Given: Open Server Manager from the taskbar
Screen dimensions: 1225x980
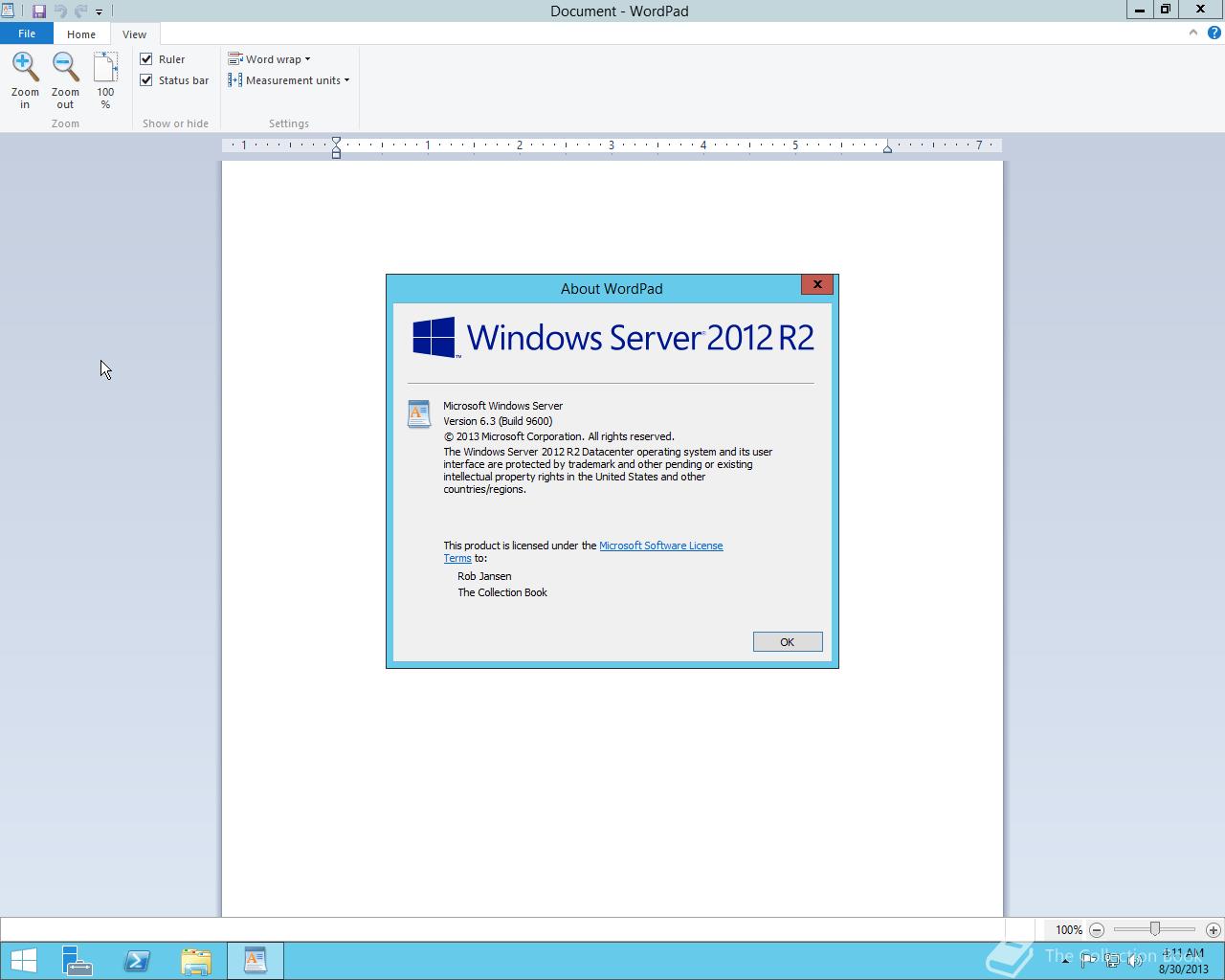Looking at the screenshot, I should click(x=78, y=961).
